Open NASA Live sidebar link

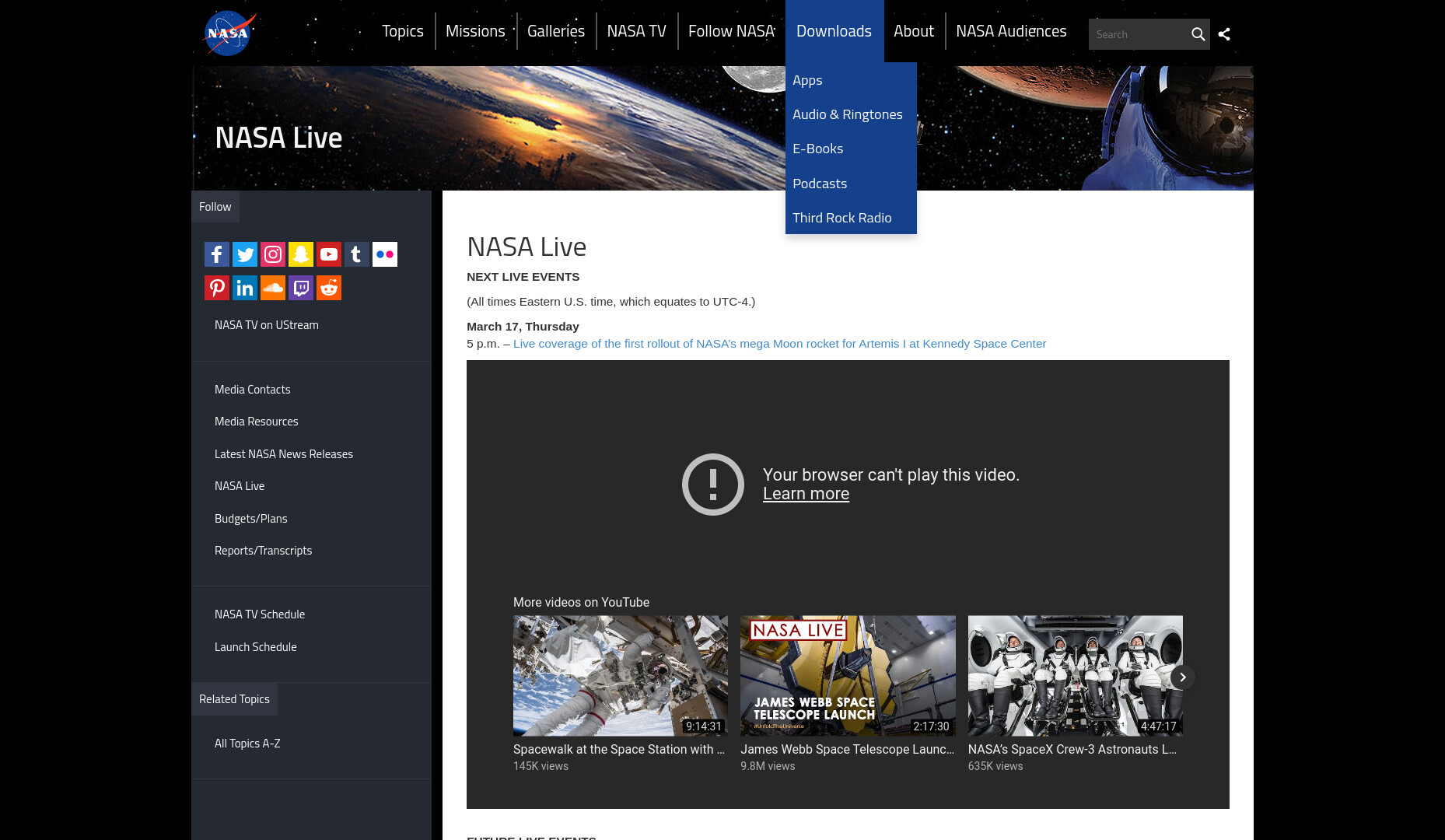240,486
